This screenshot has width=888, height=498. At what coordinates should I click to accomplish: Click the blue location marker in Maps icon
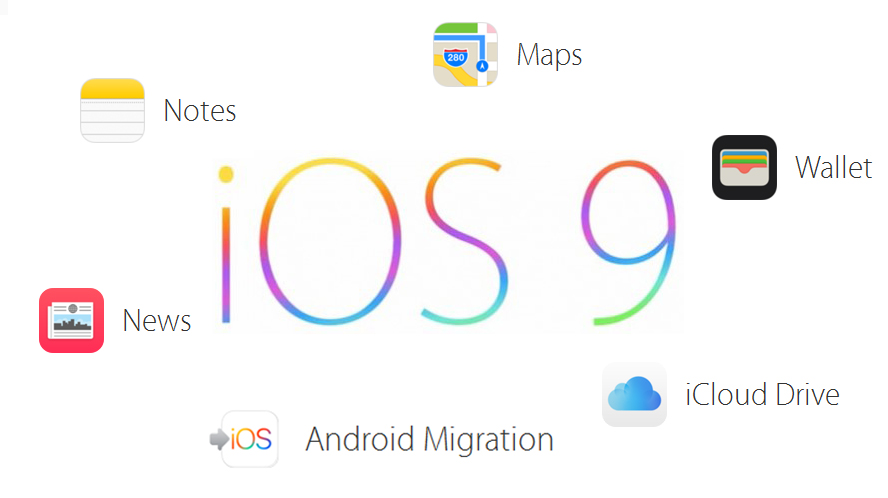[482, 66]
